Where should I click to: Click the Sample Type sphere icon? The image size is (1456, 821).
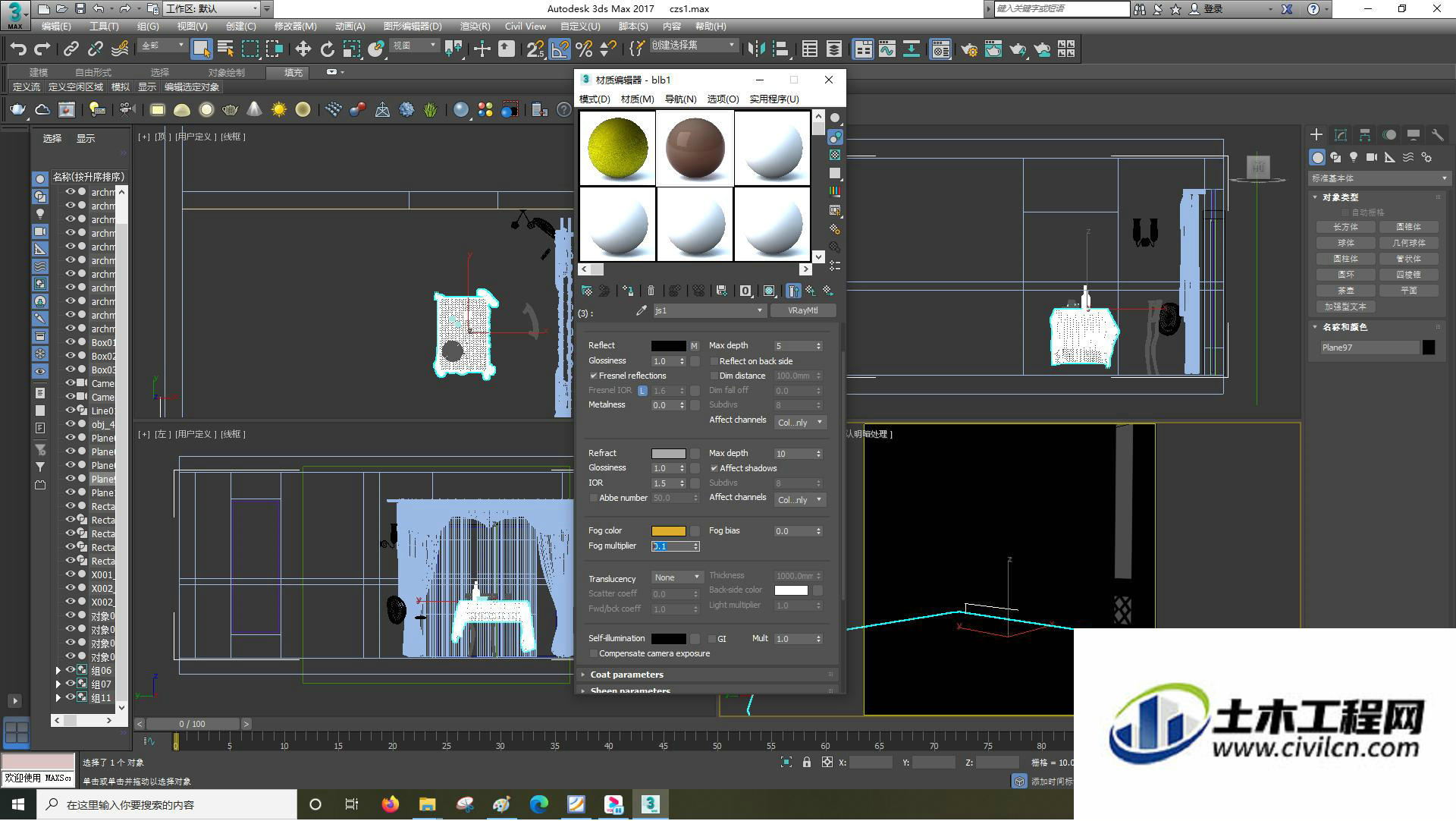835,118
